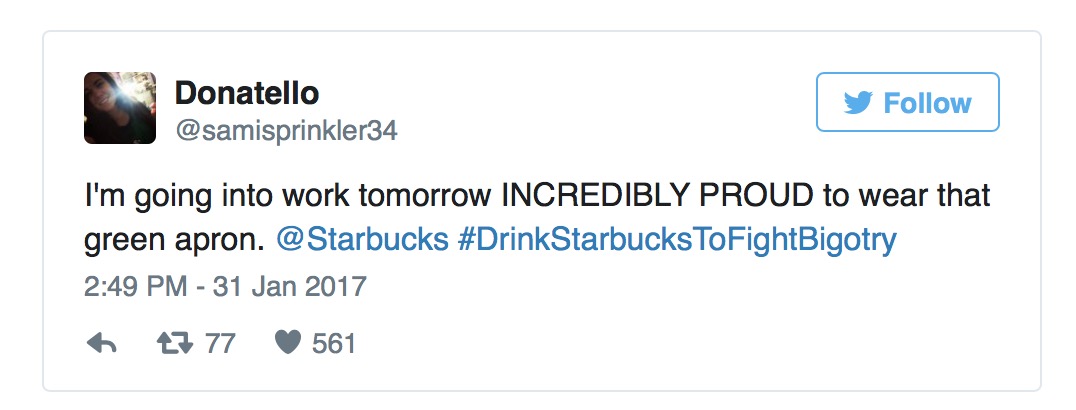Screen dimensions: 1076x410
Task: Open the Donatello display name link
Action: pos(247,93)
